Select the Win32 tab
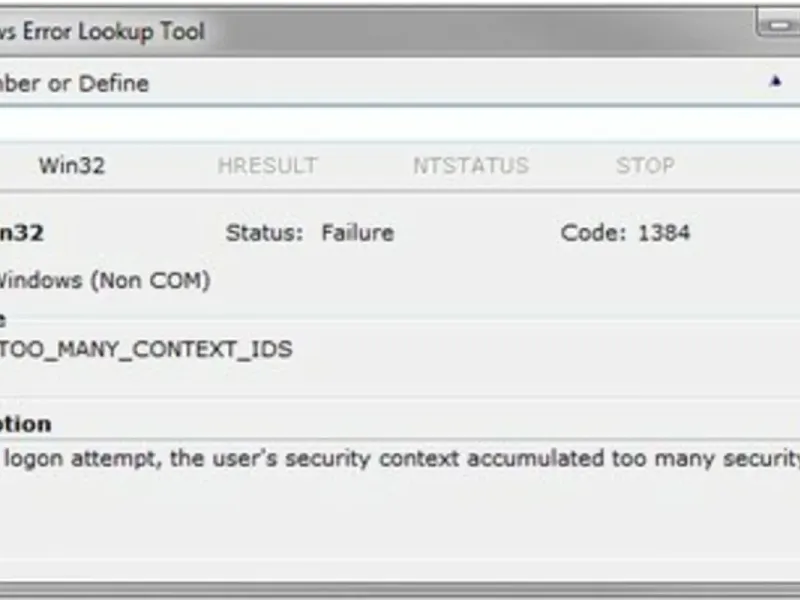 [71, 166]
